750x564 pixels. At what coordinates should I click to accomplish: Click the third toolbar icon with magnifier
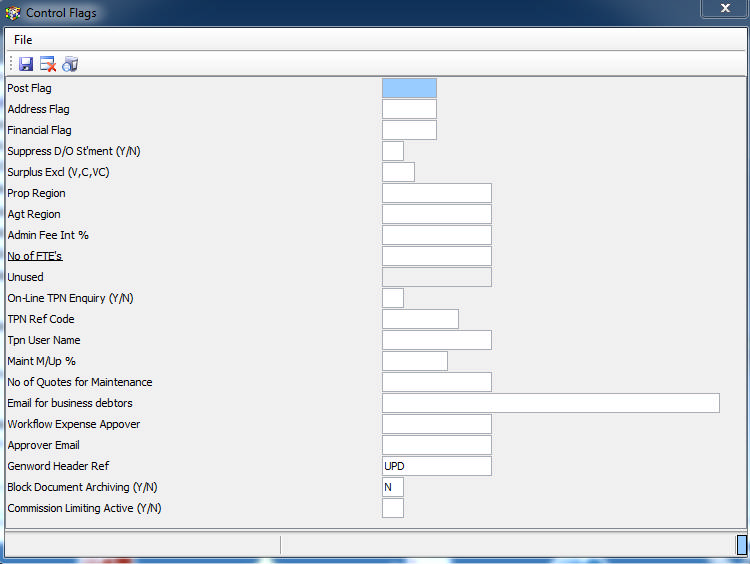(x=69, y=64)
